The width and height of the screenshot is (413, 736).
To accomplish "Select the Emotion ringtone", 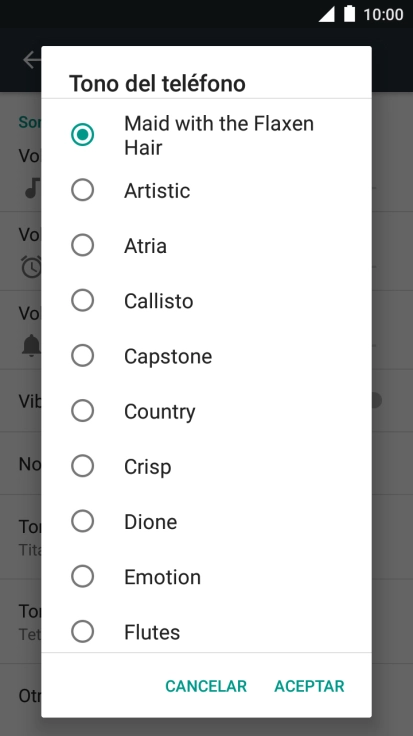I will 83,576.
